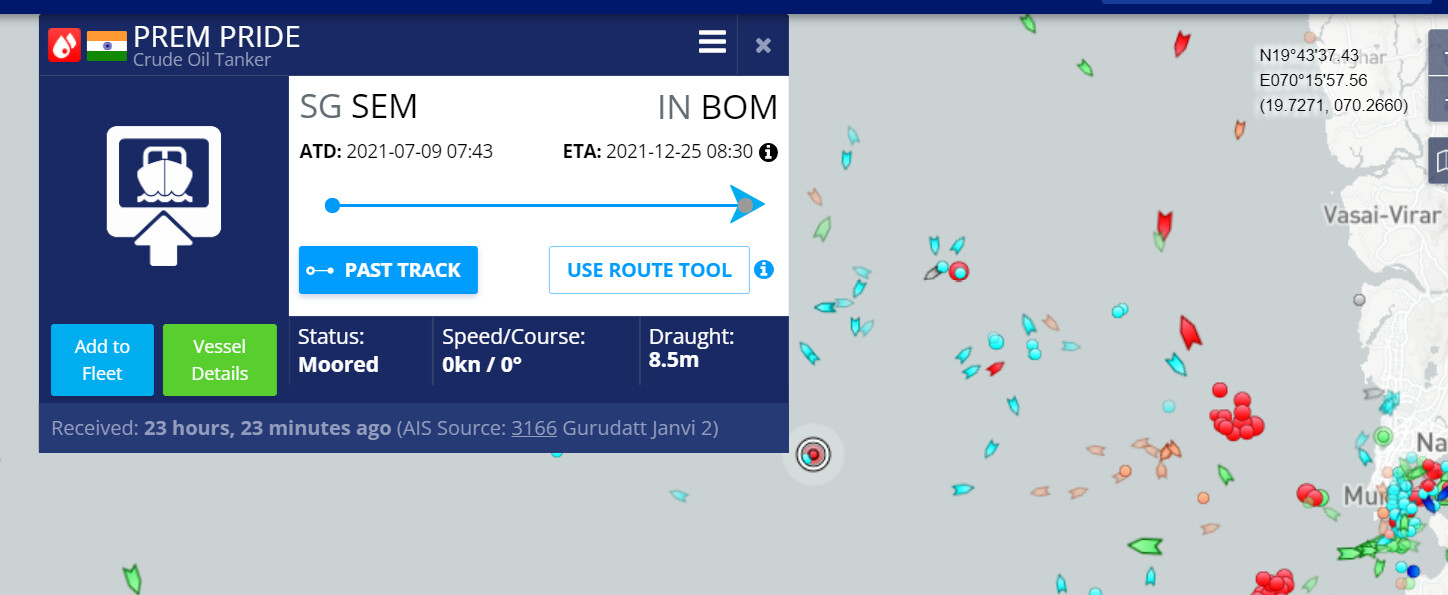Click the destination port BOM label
The width and height of the screenshot is (1448, 595).
point(739,107)
